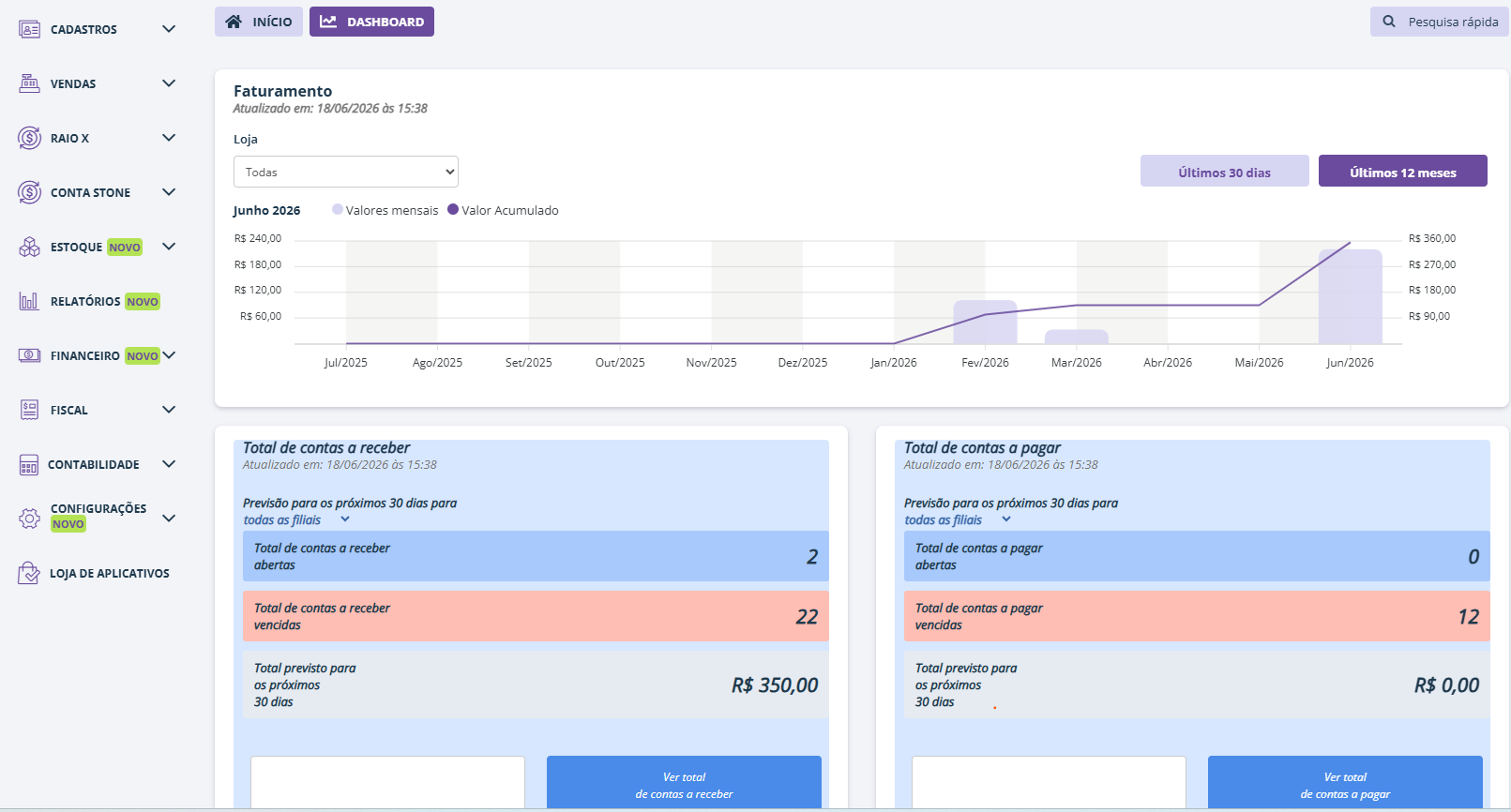This screenshot has width=1511, height=812.
Task: Click contas a receber vencidas row
Action: tap(536, 616)
